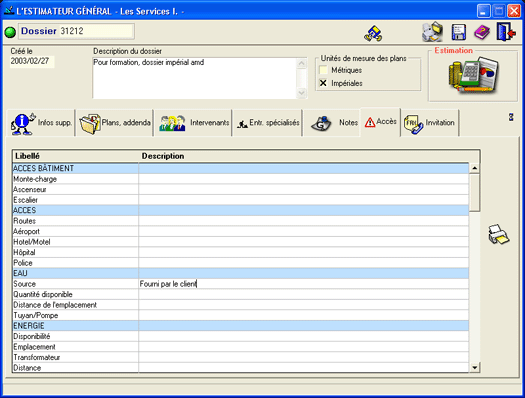Open the purple help book icon
Screen dimensions: 525x398
click(x=481, y=32)
